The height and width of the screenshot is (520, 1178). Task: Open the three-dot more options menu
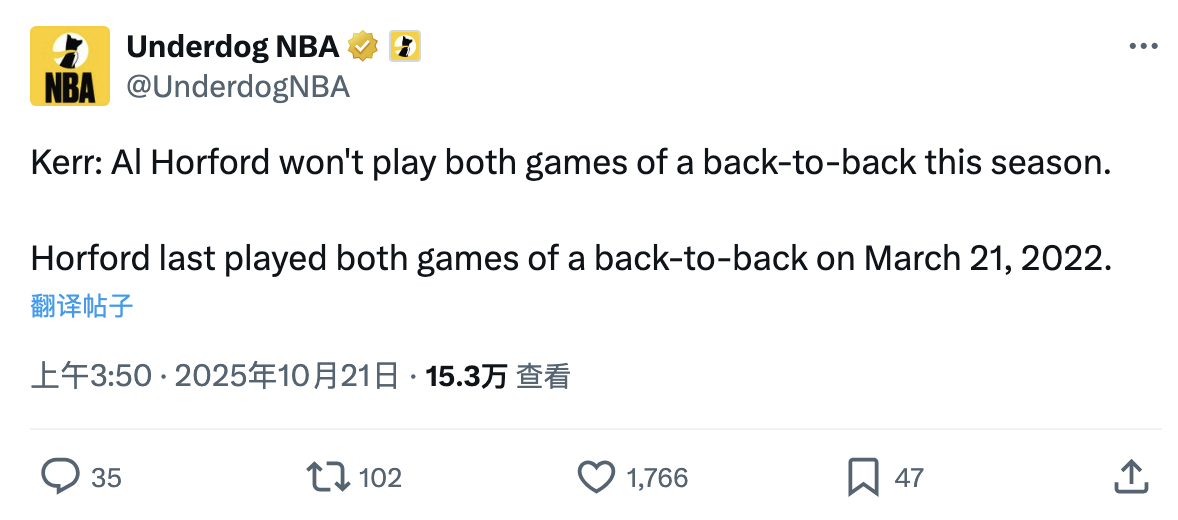(x=1143, y=46)
